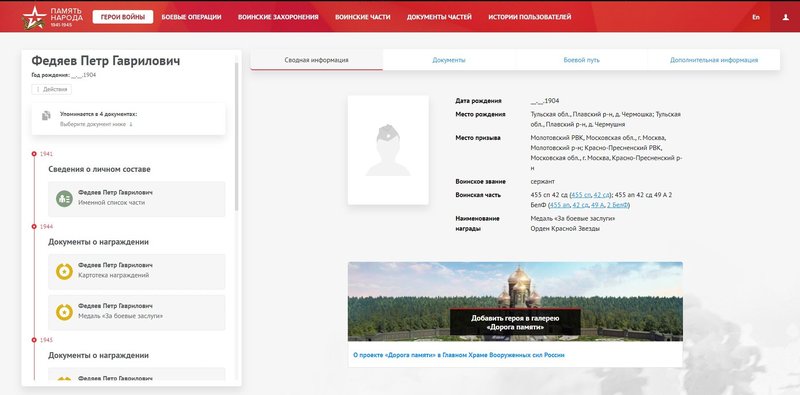Open the Именной список части document card
Screen dimensions: 800x395
coord(137,199)
